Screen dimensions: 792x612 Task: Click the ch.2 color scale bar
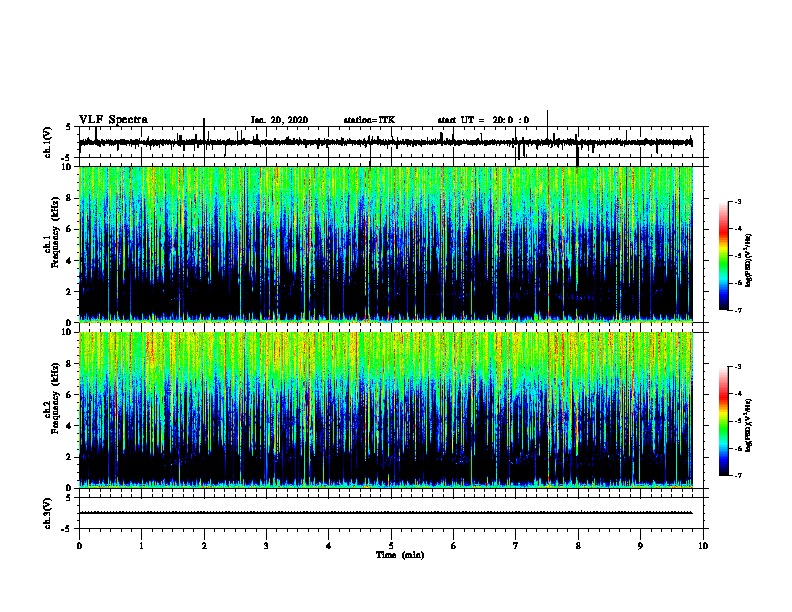[723, 421]
